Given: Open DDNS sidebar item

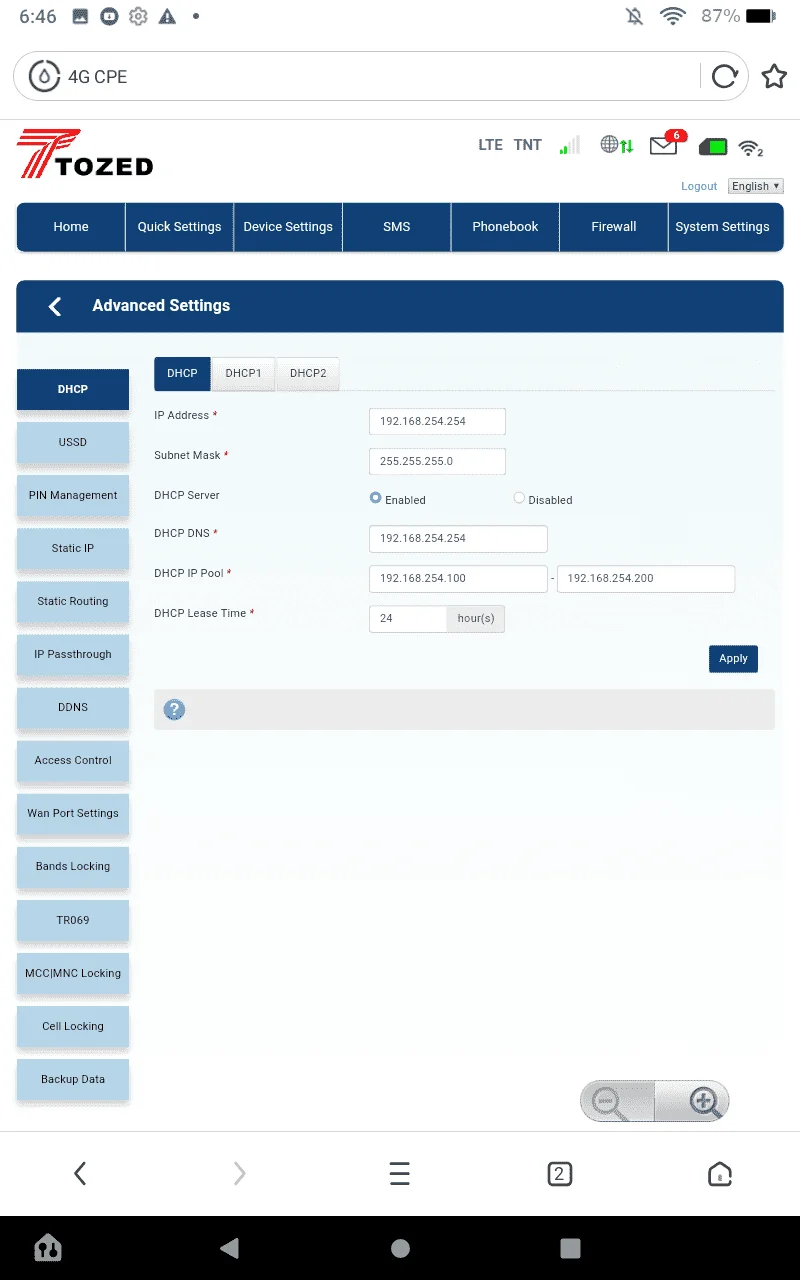Looking at the screenshot, I should pos(73,707).
